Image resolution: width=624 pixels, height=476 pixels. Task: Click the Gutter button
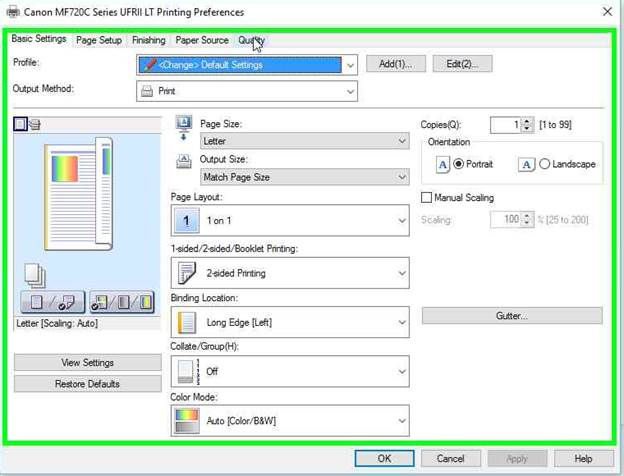(x=512, y=316)
